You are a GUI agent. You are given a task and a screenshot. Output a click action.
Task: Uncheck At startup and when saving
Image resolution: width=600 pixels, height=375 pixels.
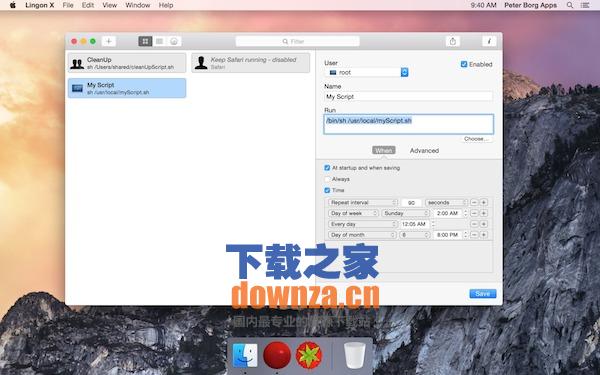pyautogui.click(x=327, y=168)
